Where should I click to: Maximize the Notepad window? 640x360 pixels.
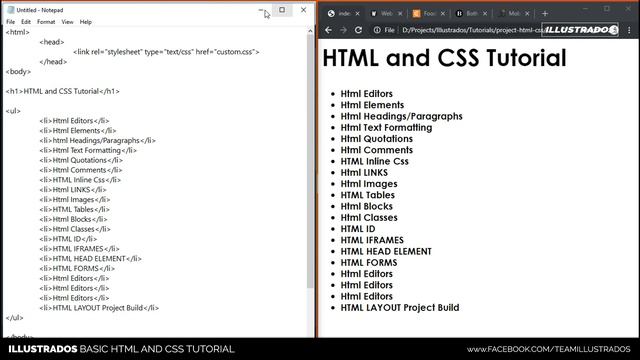point(282,10)
